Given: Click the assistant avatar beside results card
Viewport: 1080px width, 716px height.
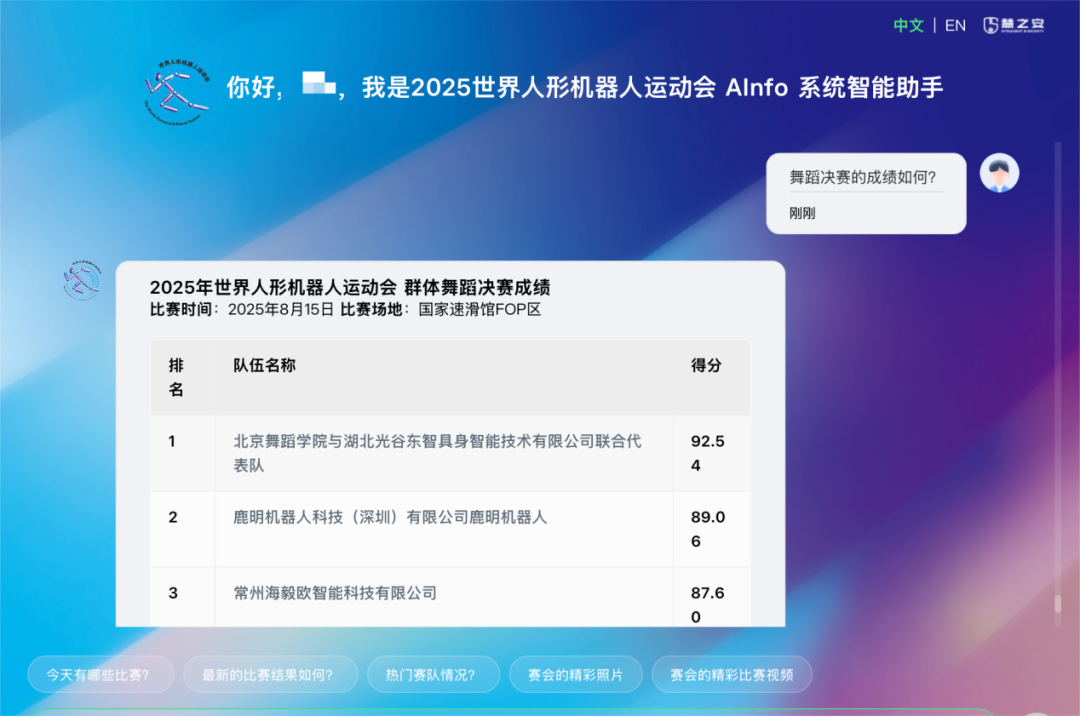Looking at the screenshot, I should coord(82,281).
